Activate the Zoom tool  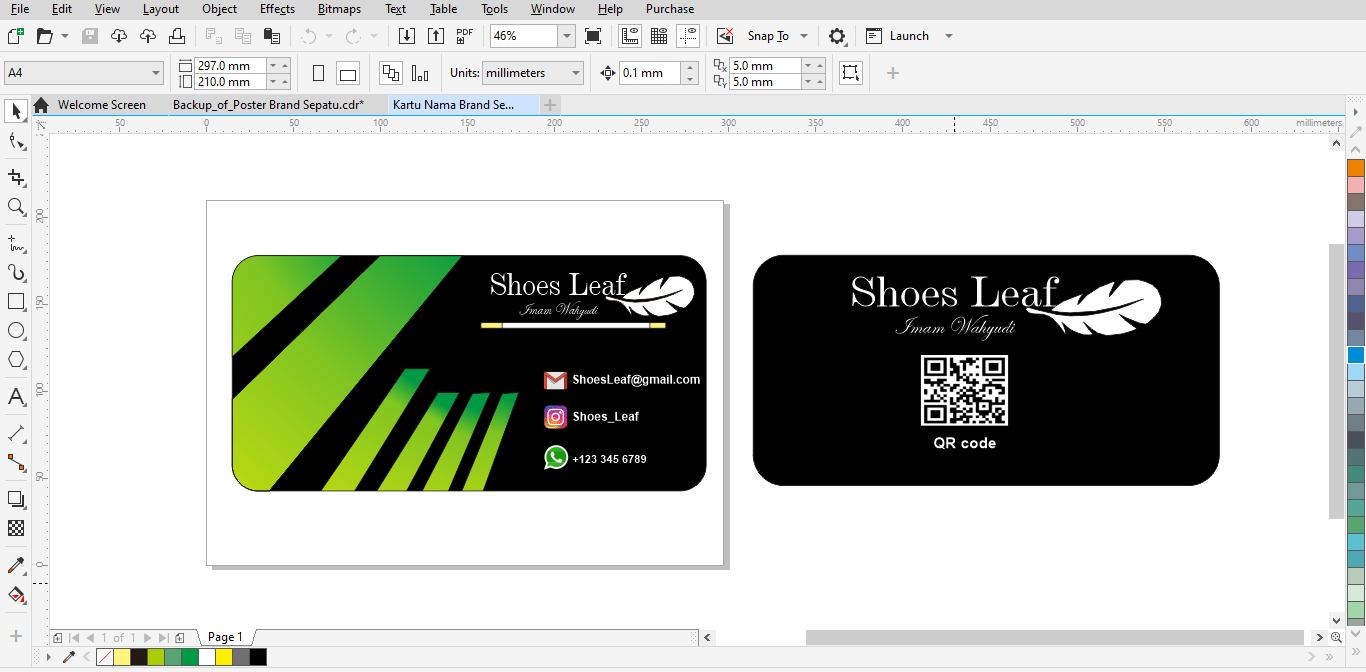[x=15, y=208]
